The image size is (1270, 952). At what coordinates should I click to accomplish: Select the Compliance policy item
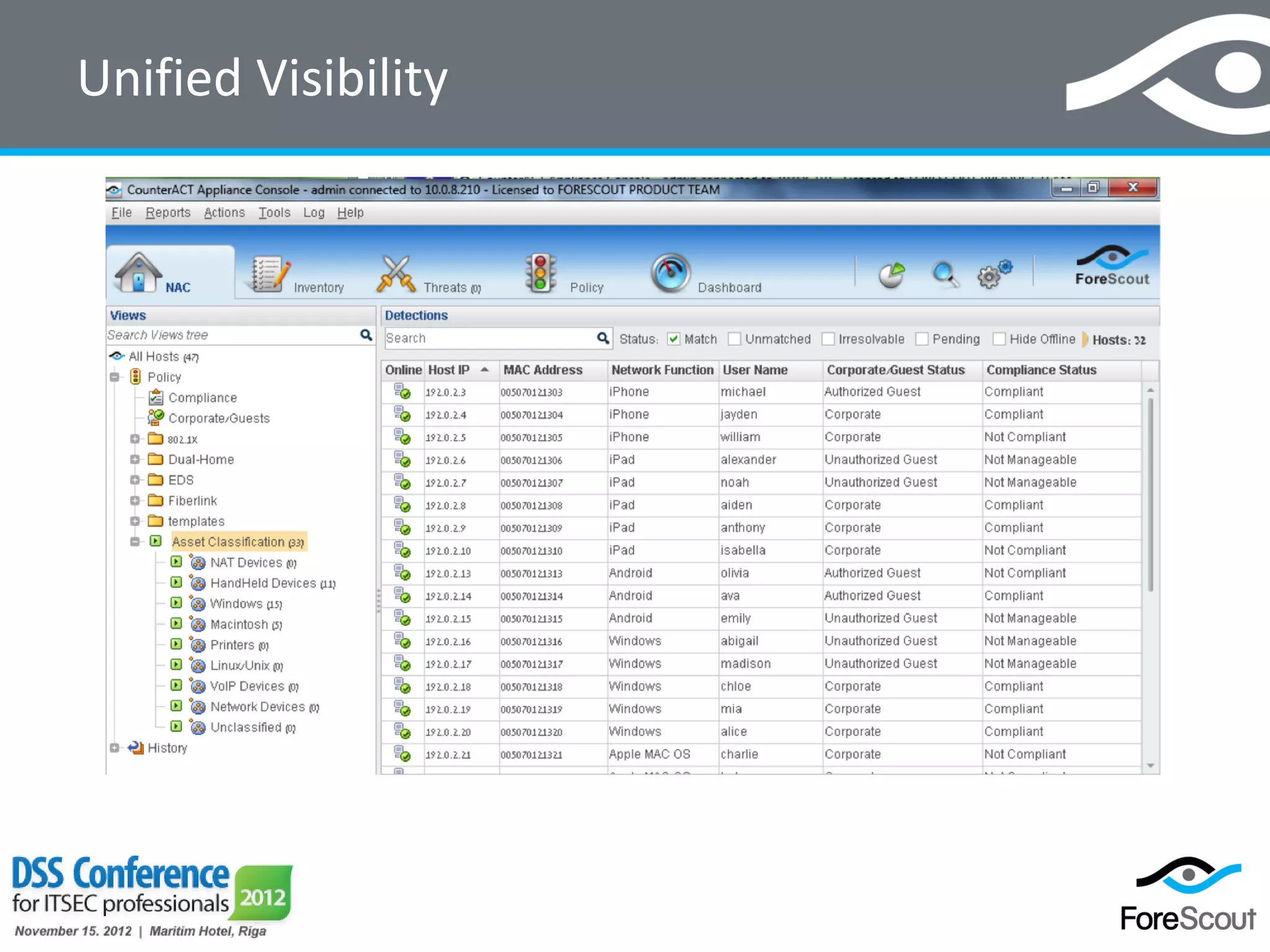[203, 398]
